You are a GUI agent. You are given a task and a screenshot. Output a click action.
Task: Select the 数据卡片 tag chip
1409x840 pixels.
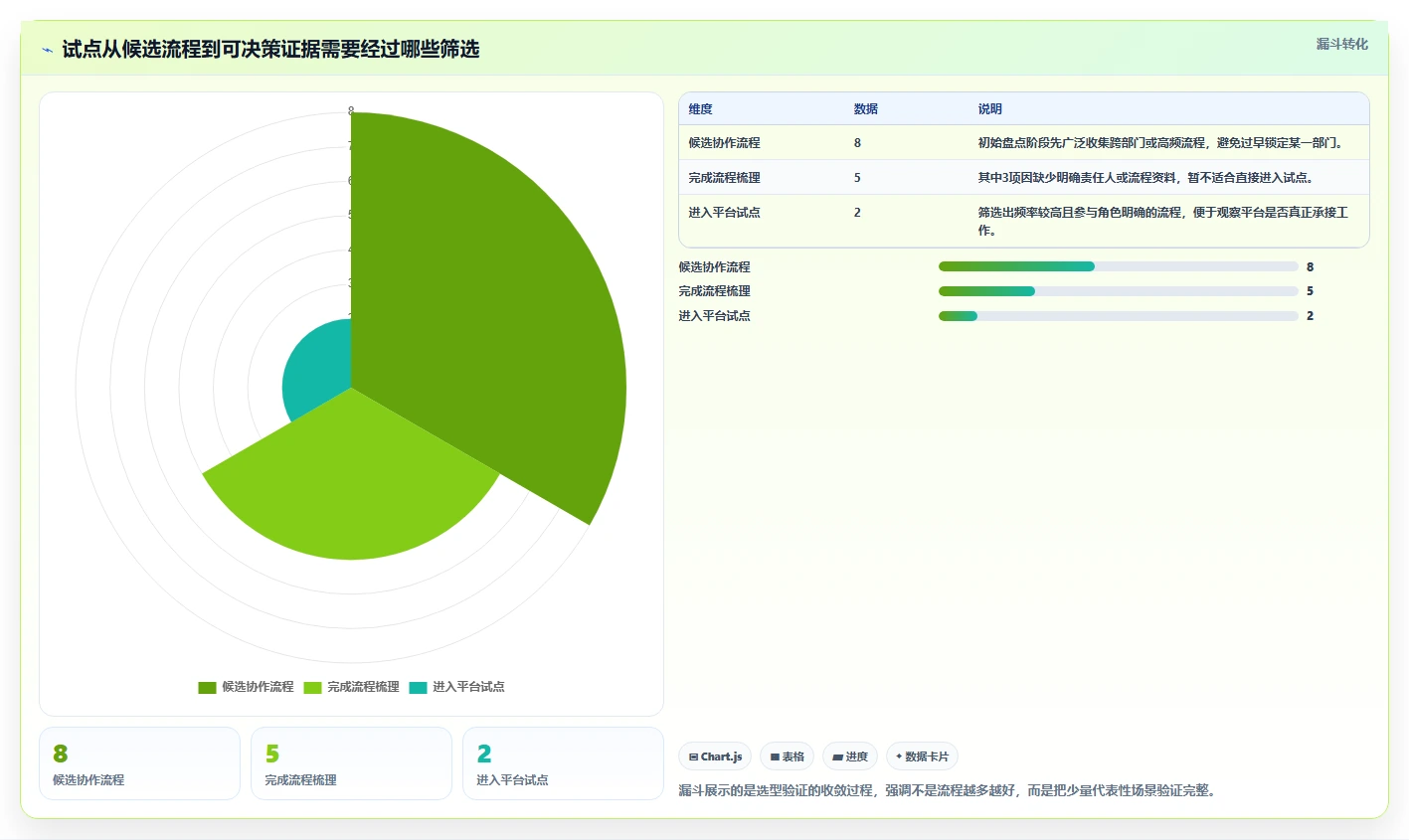point(922,756)
